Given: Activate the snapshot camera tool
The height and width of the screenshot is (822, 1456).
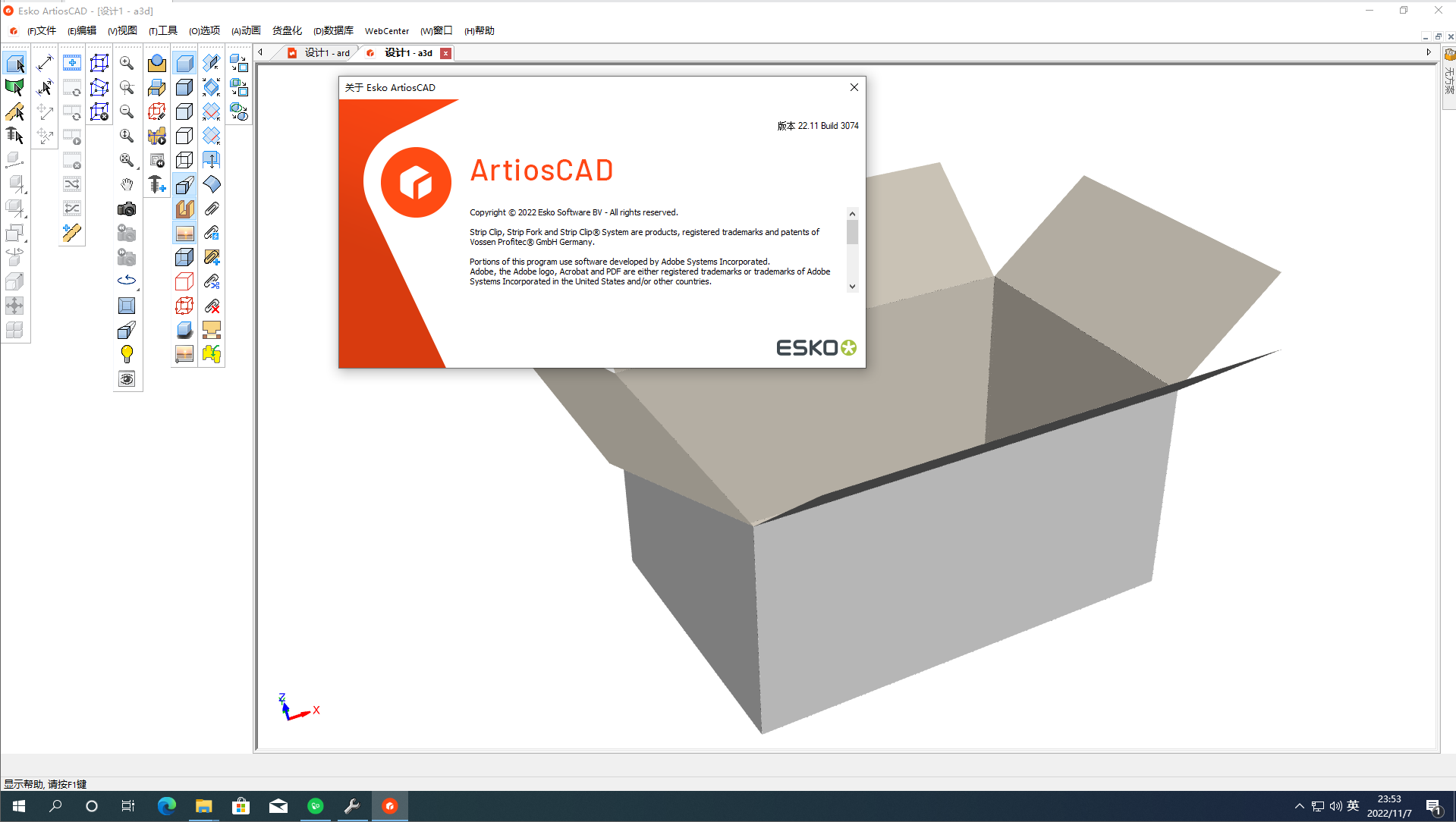Looking at the screenshot, I should coord(127,209).
